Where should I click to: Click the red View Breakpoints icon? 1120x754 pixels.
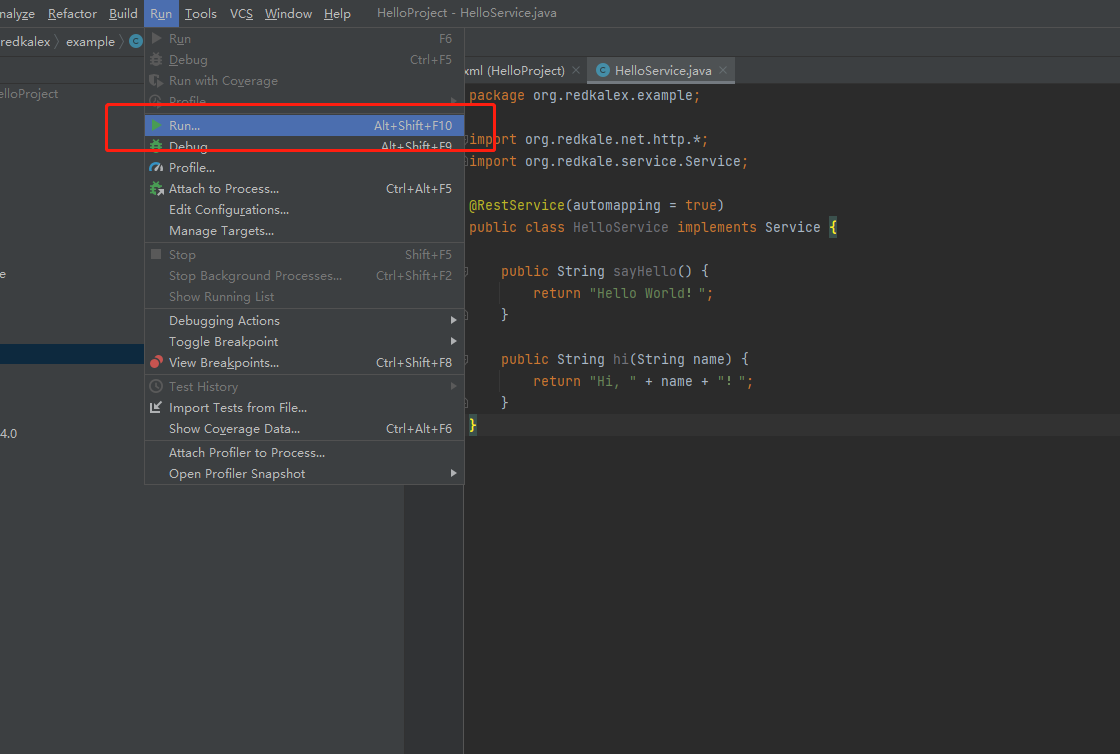point(156,363)
